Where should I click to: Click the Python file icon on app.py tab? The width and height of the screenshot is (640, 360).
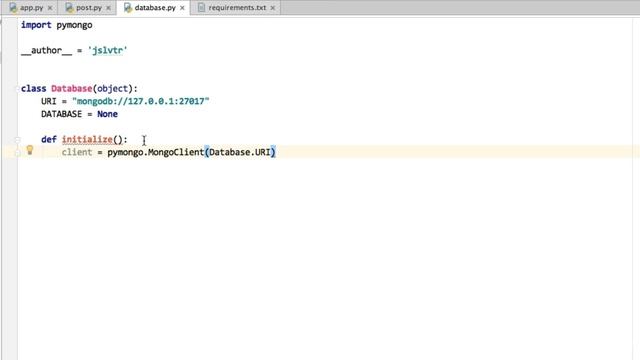pyautogui.click(x=13, y=8)
